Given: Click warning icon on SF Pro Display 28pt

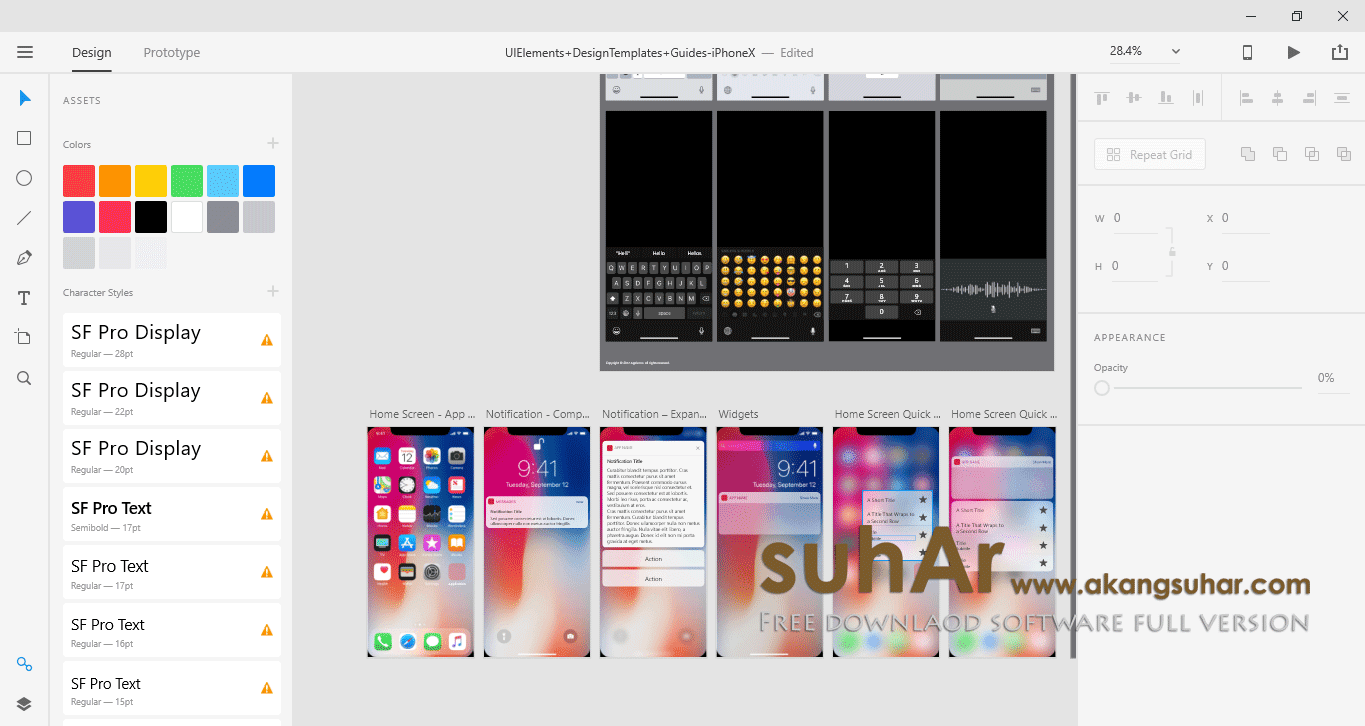Looking at the screenshot, I should (x=267, y=340).
